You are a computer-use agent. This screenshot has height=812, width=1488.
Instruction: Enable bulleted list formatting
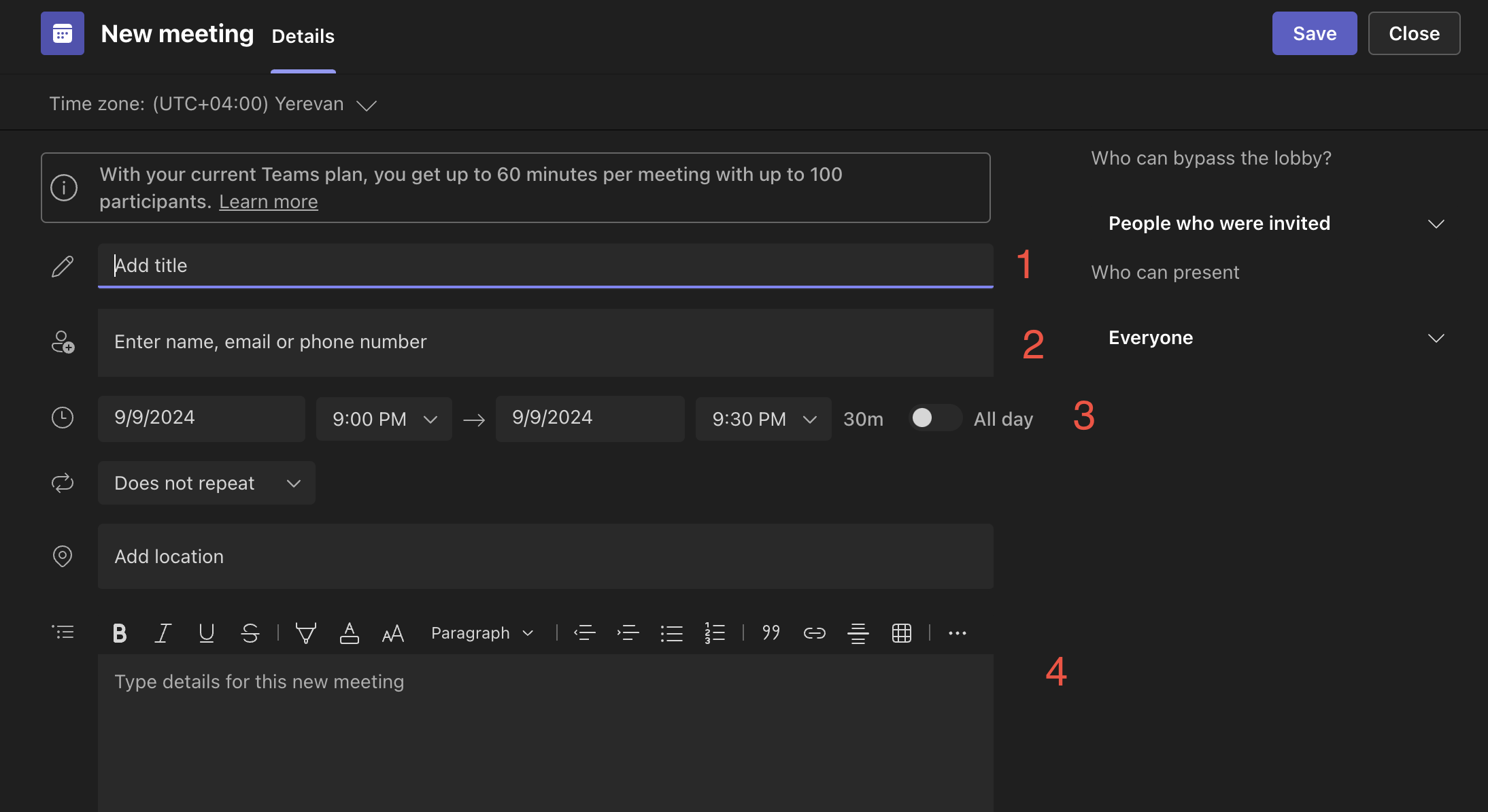tap(671, 632)
